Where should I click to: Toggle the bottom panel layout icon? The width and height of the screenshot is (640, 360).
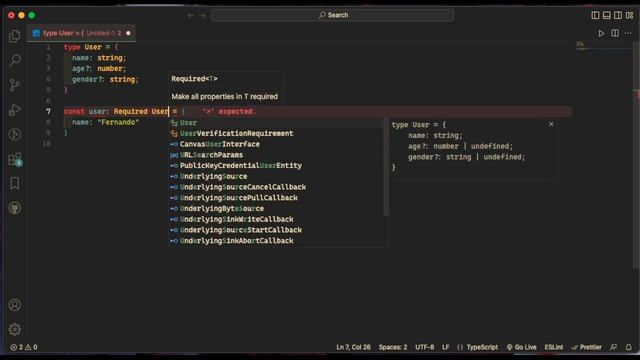pyautogui.click(x=607, y=15)
